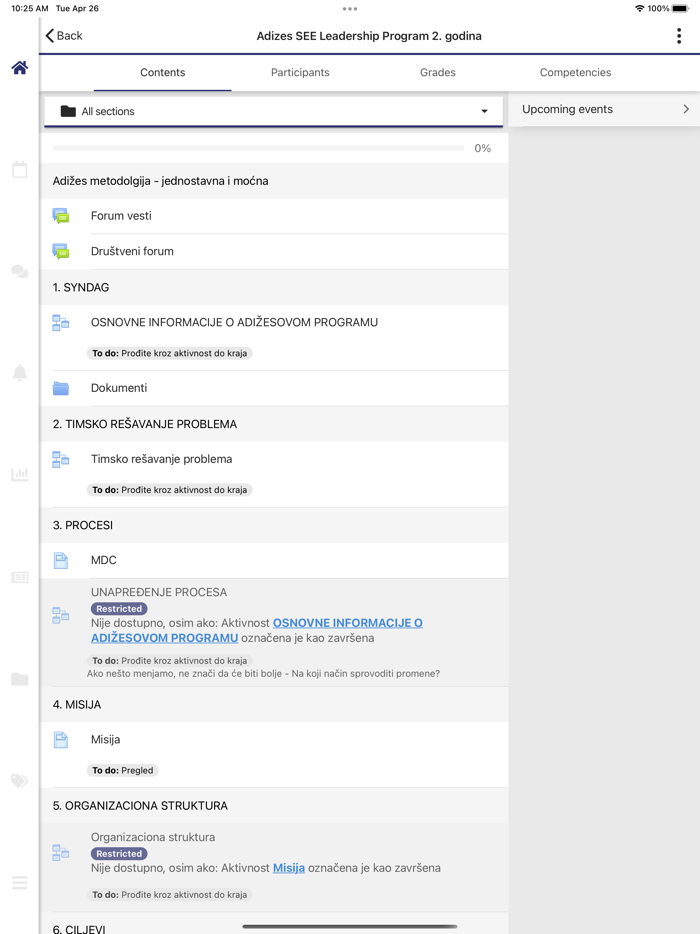Open the Home icon in sidebar
Image resolution: width=700 pixels, height=934 pixels.
pos(20,68)
